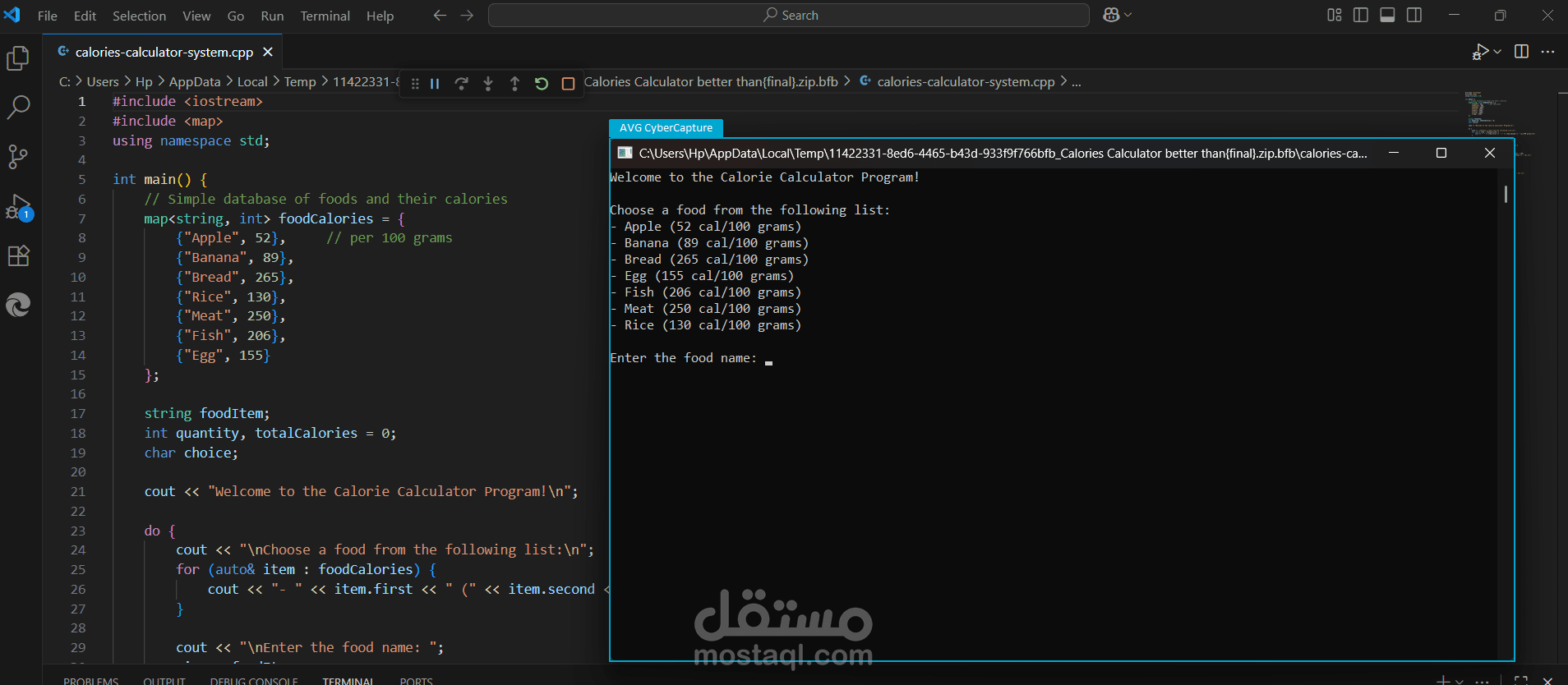Screen dimensions: 1568x685
Task: Switch to the PORTS panel tab
Action: [x=416, y=681]
